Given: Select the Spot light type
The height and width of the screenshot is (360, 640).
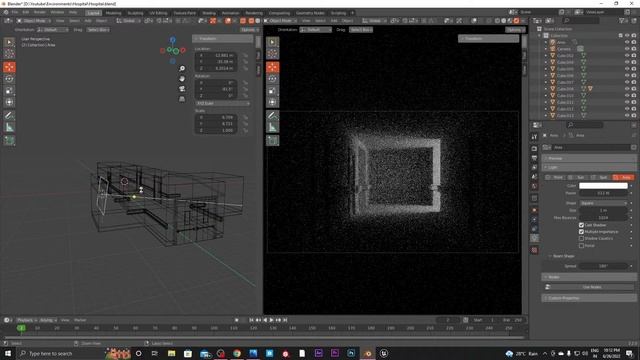Looking at the screenshot, I should (601, 177).
